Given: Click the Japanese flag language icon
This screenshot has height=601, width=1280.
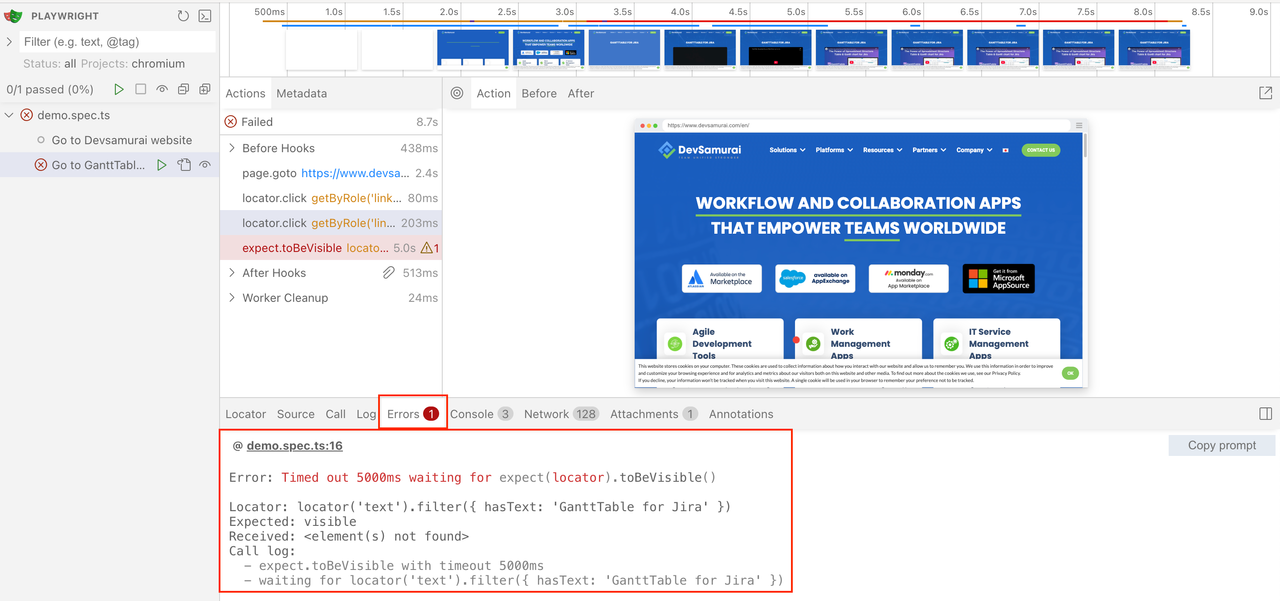Looking at the screenshot, I should coord(1005,150).
